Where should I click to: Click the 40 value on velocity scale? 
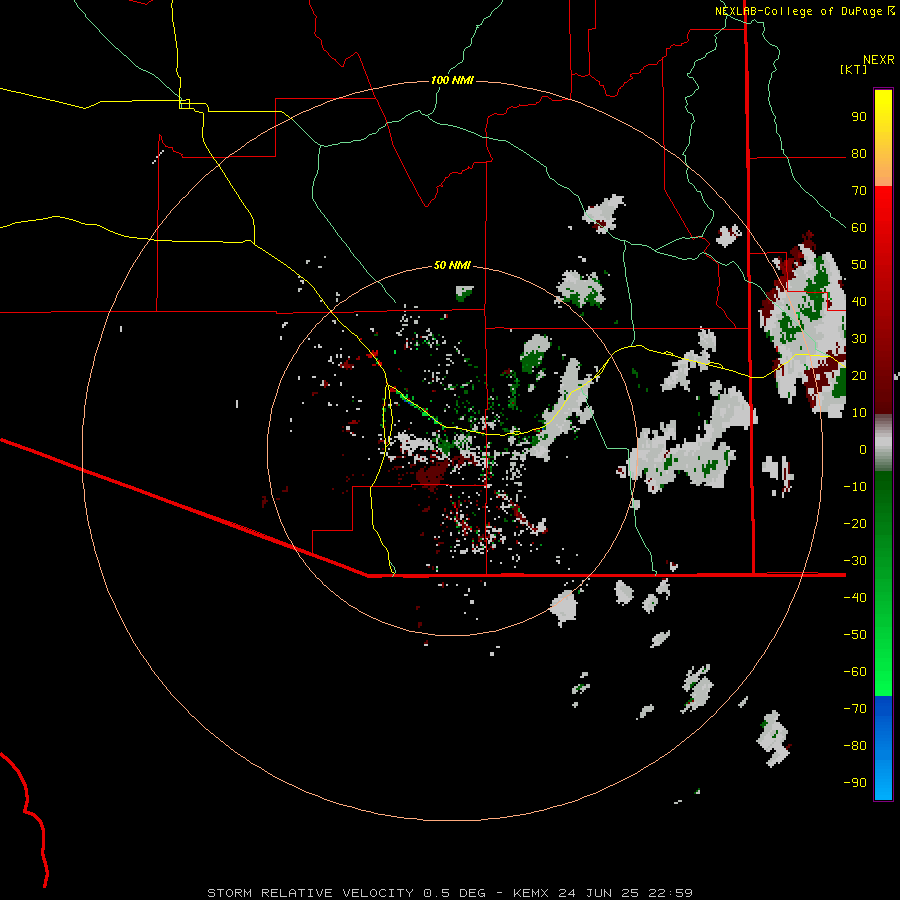click(x=859, y=301)
